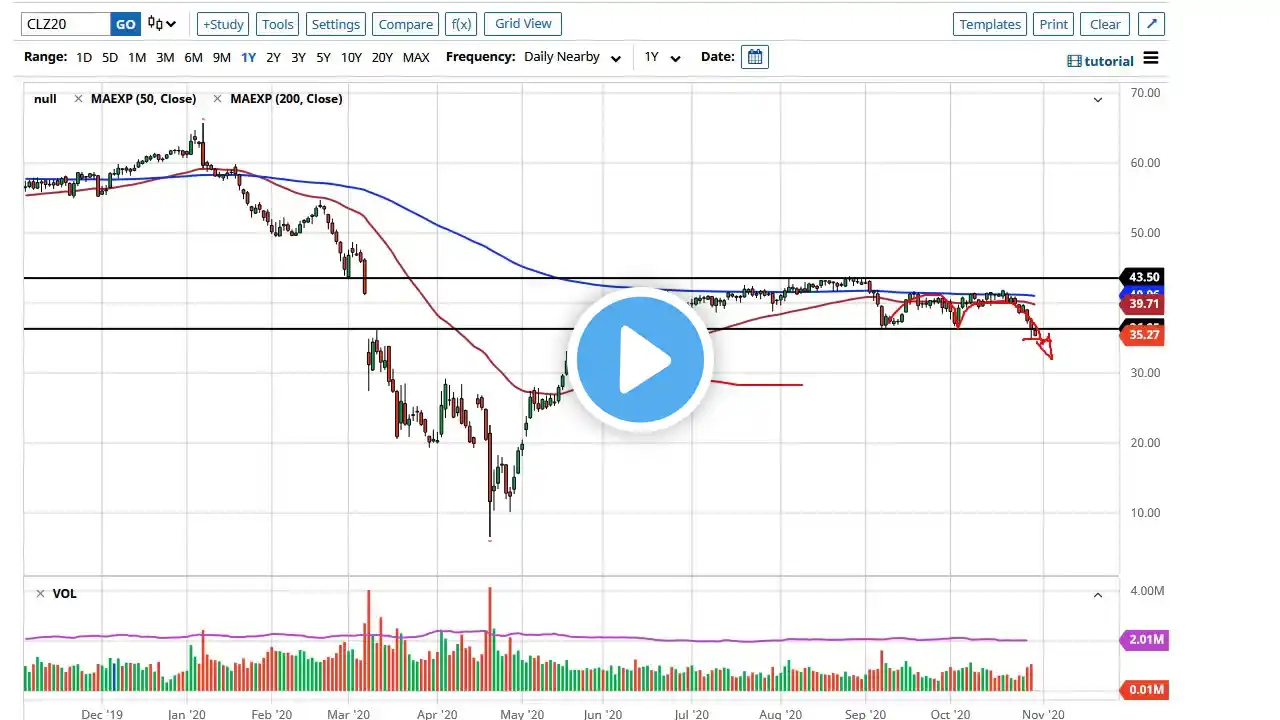This screenshot has height=720, width=1280.
Task: Select the 5D range
Action: tap(110, 57)
